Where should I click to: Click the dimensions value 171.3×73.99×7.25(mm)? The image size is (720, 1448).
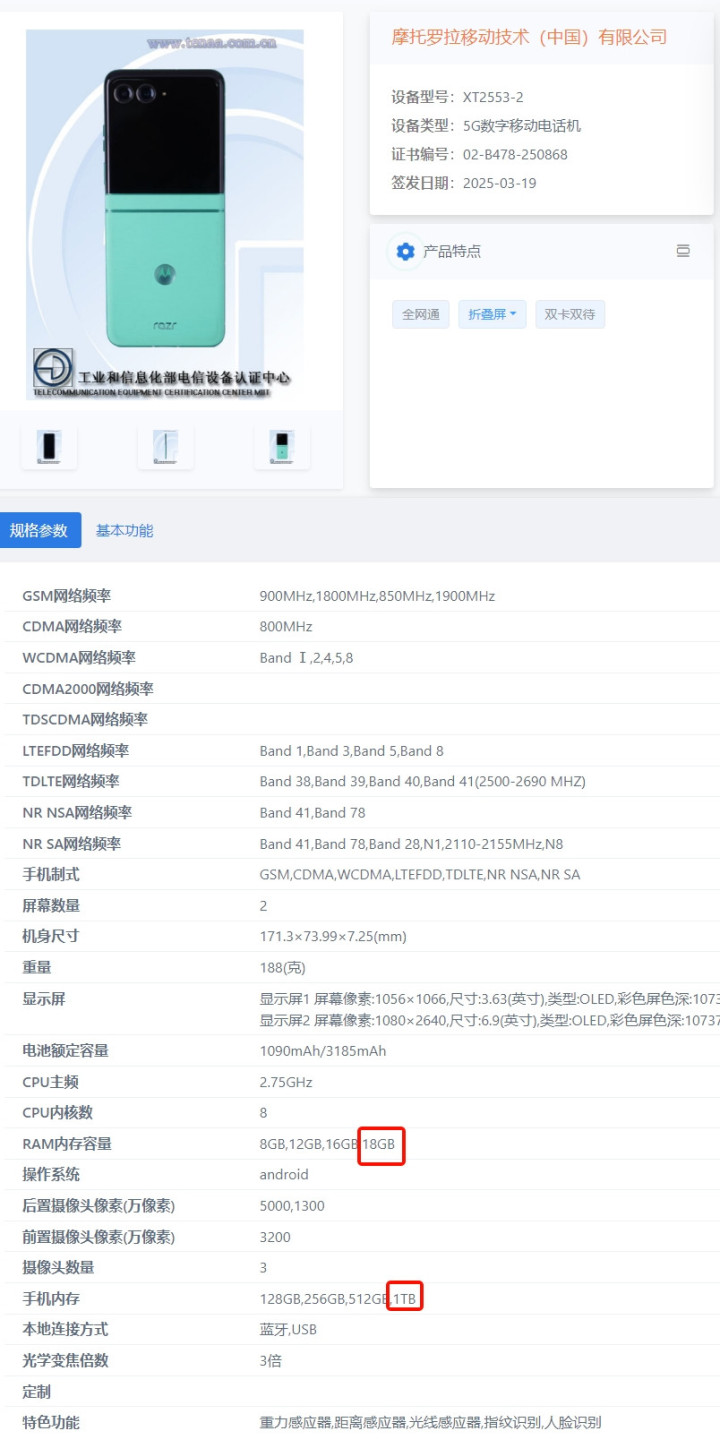(x=333, y=937)
